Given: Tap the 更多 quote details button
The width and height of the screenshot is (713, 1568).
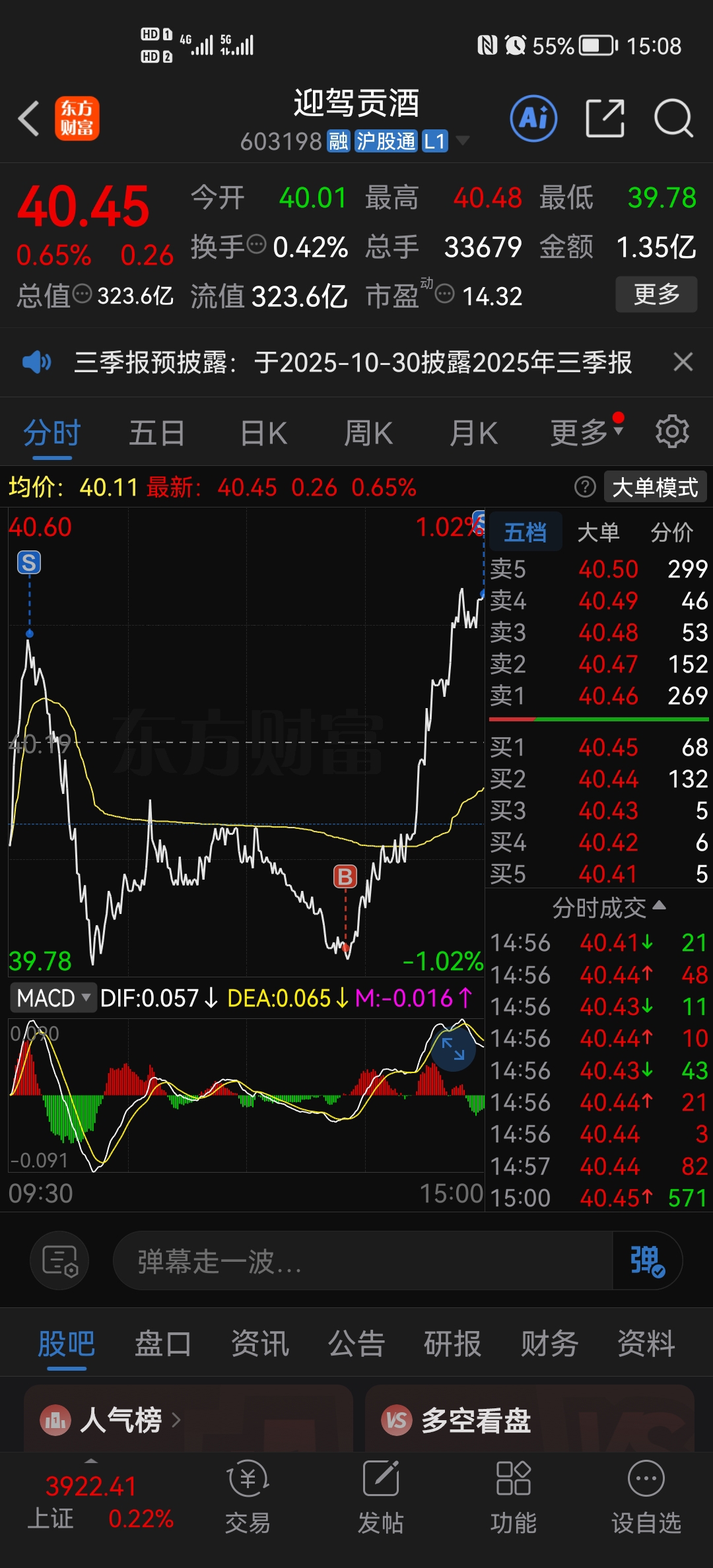Looking at the screenshot, I should coord(656,294).
